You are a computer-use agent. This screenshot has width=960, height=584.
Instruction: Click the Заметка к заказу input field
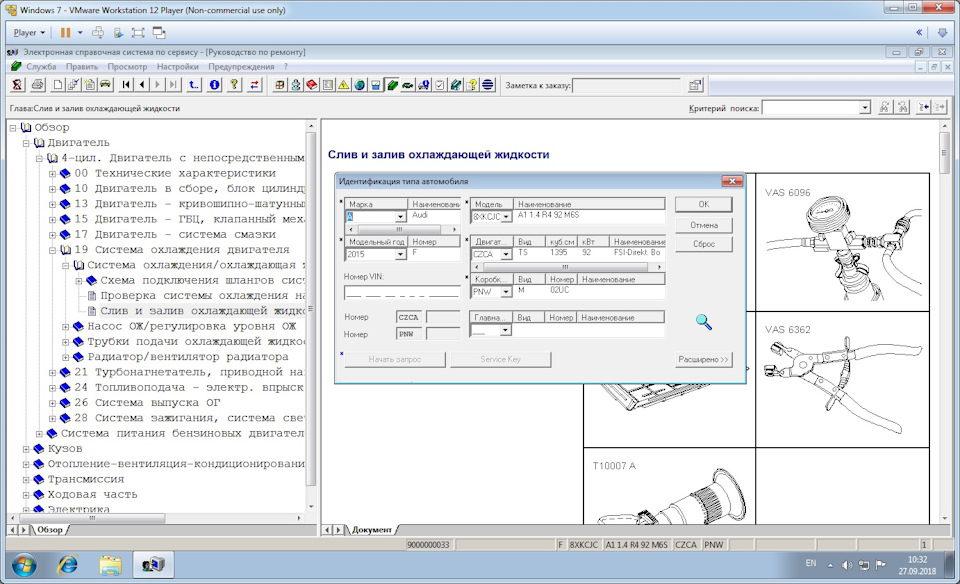coord(626,86)
